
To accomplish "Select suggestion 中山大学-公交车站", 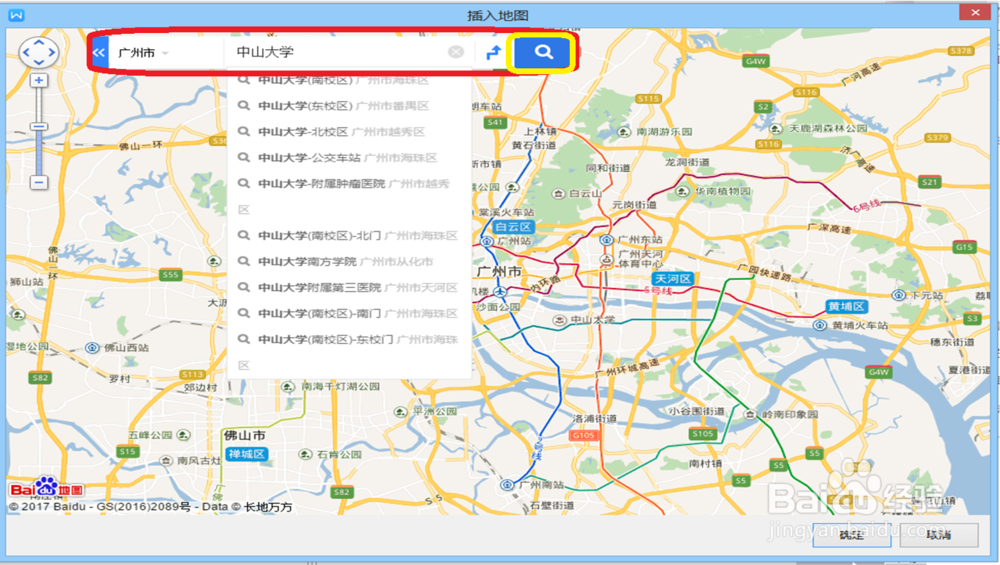I will pos(349,158).
